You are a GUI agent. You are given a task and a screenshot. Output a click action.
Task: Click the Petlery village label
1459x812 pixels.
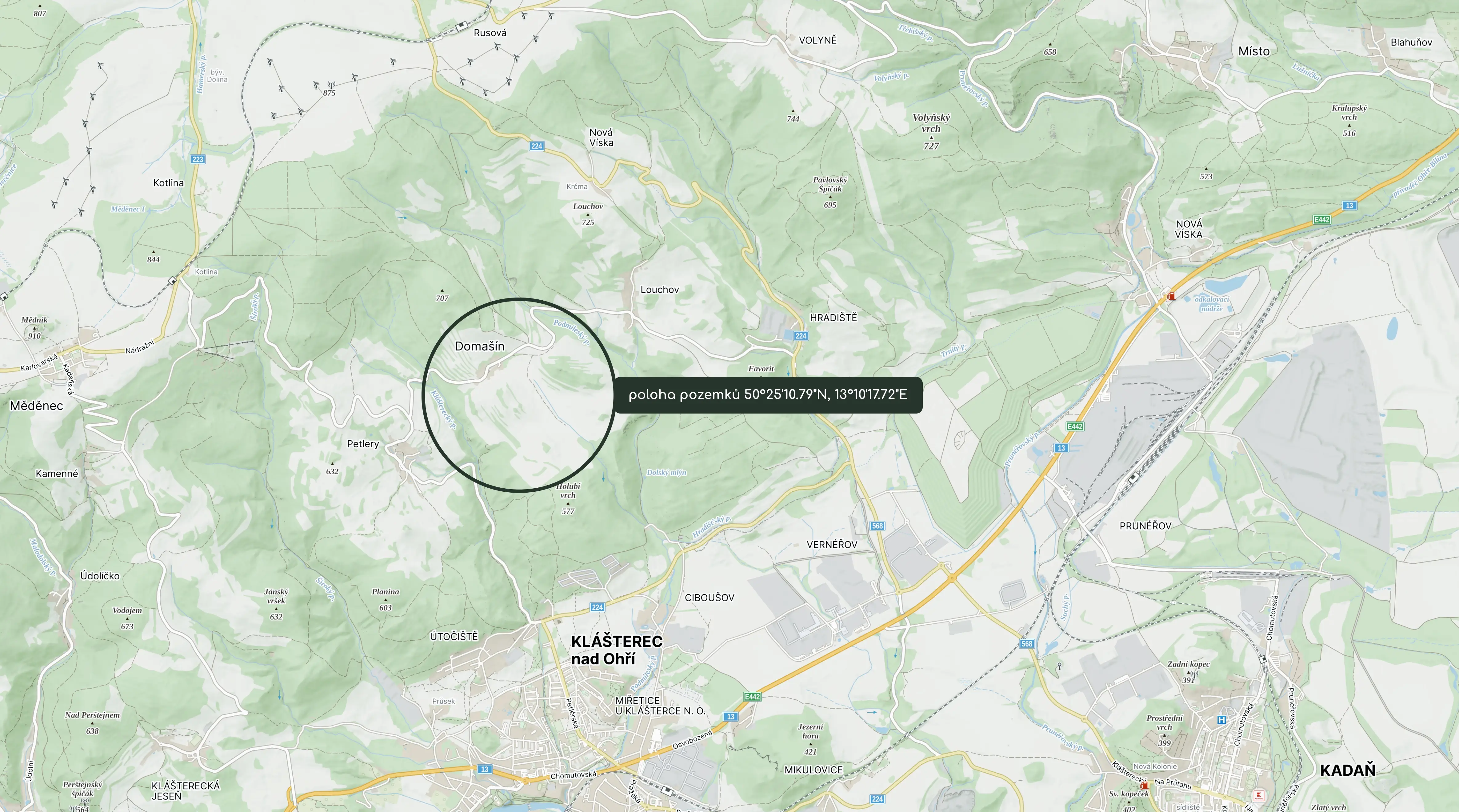(x=362, y=444)
